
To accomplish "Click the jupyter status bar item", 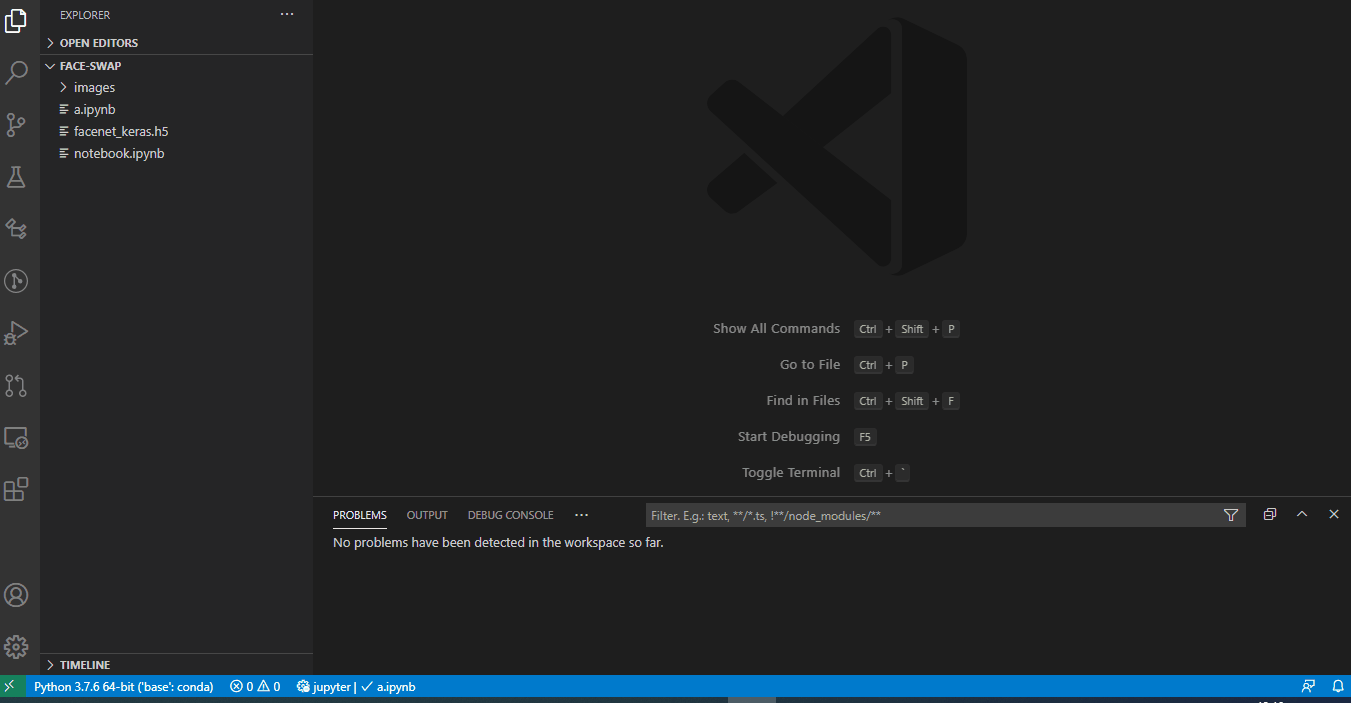I will [x=323, y=686].
